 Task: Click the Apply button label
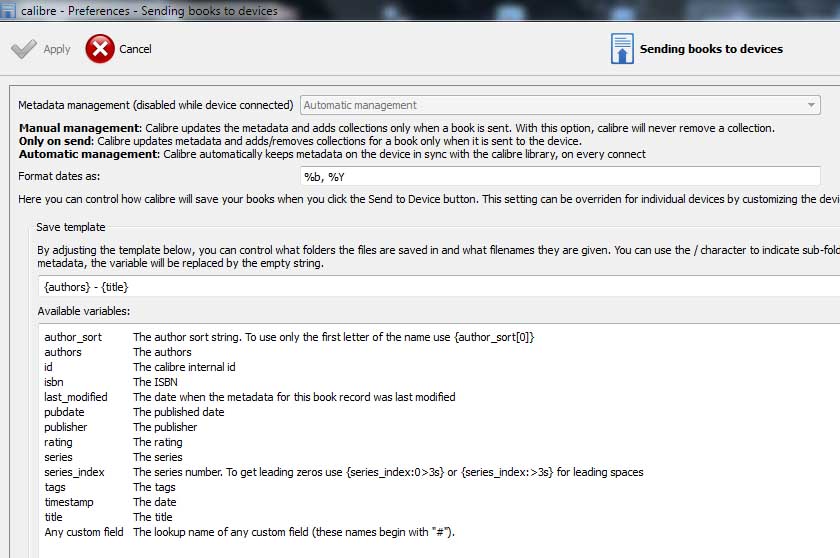tap(57, 49)
